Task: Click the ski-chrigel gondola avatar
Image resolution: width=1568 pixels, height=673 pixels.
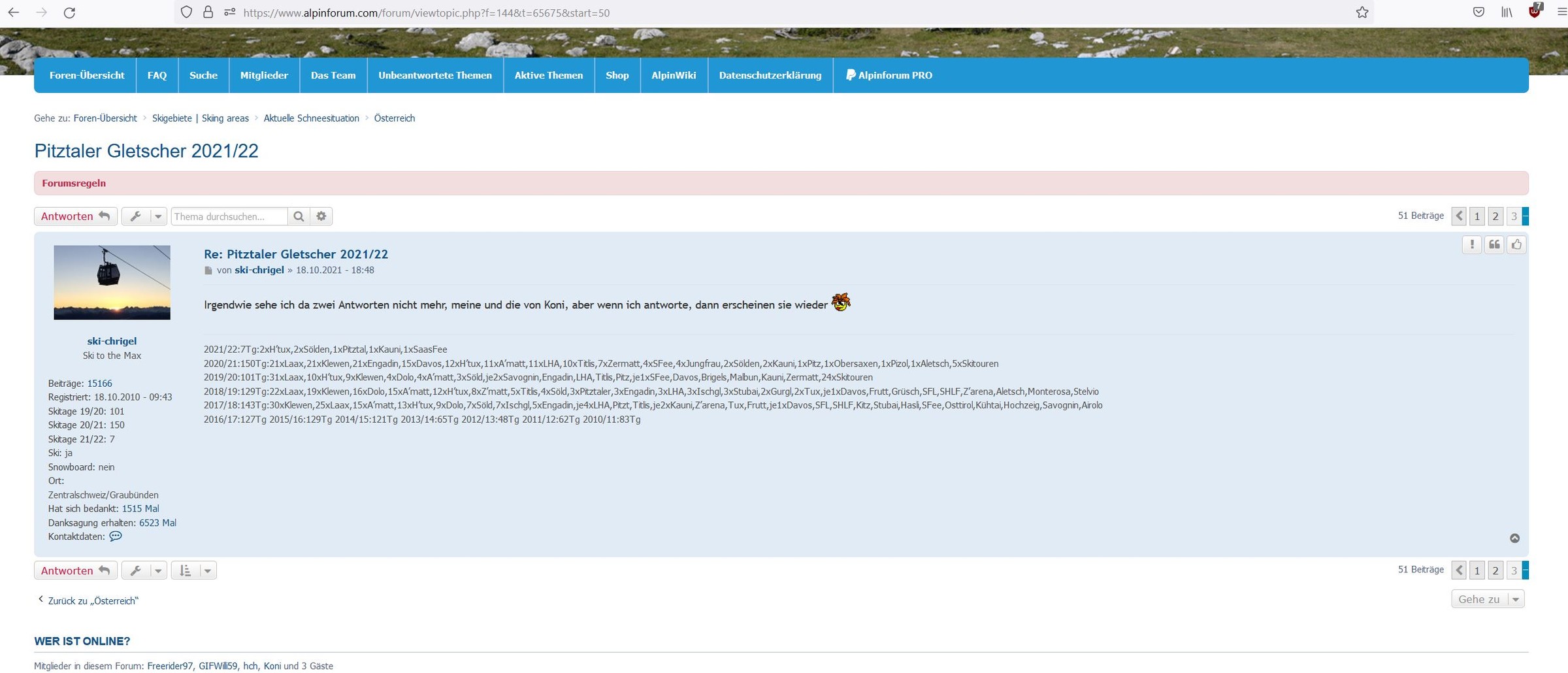Action: pos(112,282)
